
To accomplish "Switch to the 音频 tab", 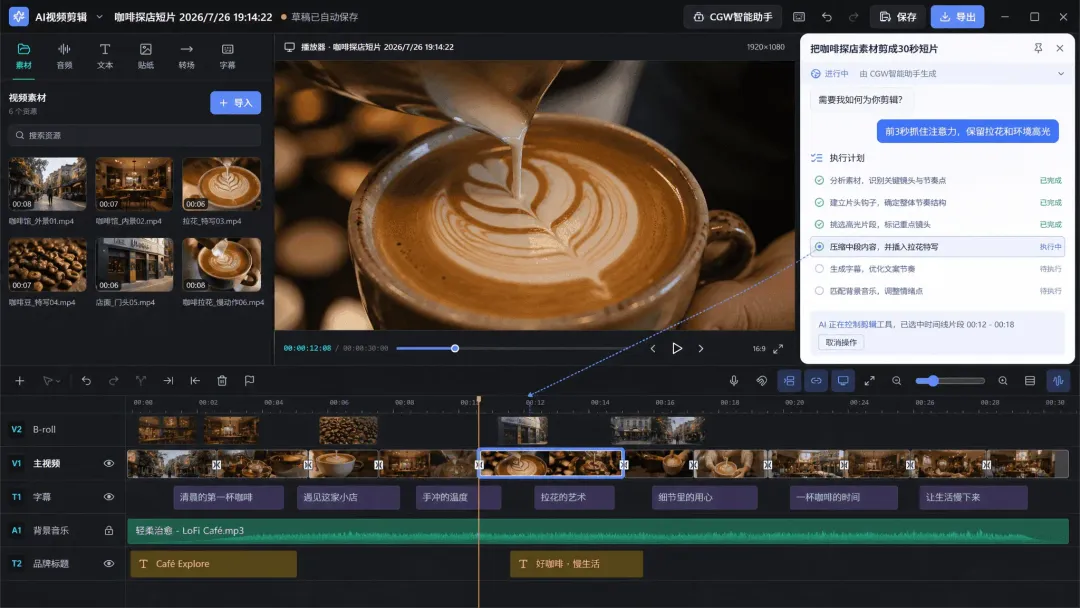I will pyautogui.click(x=64, y=56).
